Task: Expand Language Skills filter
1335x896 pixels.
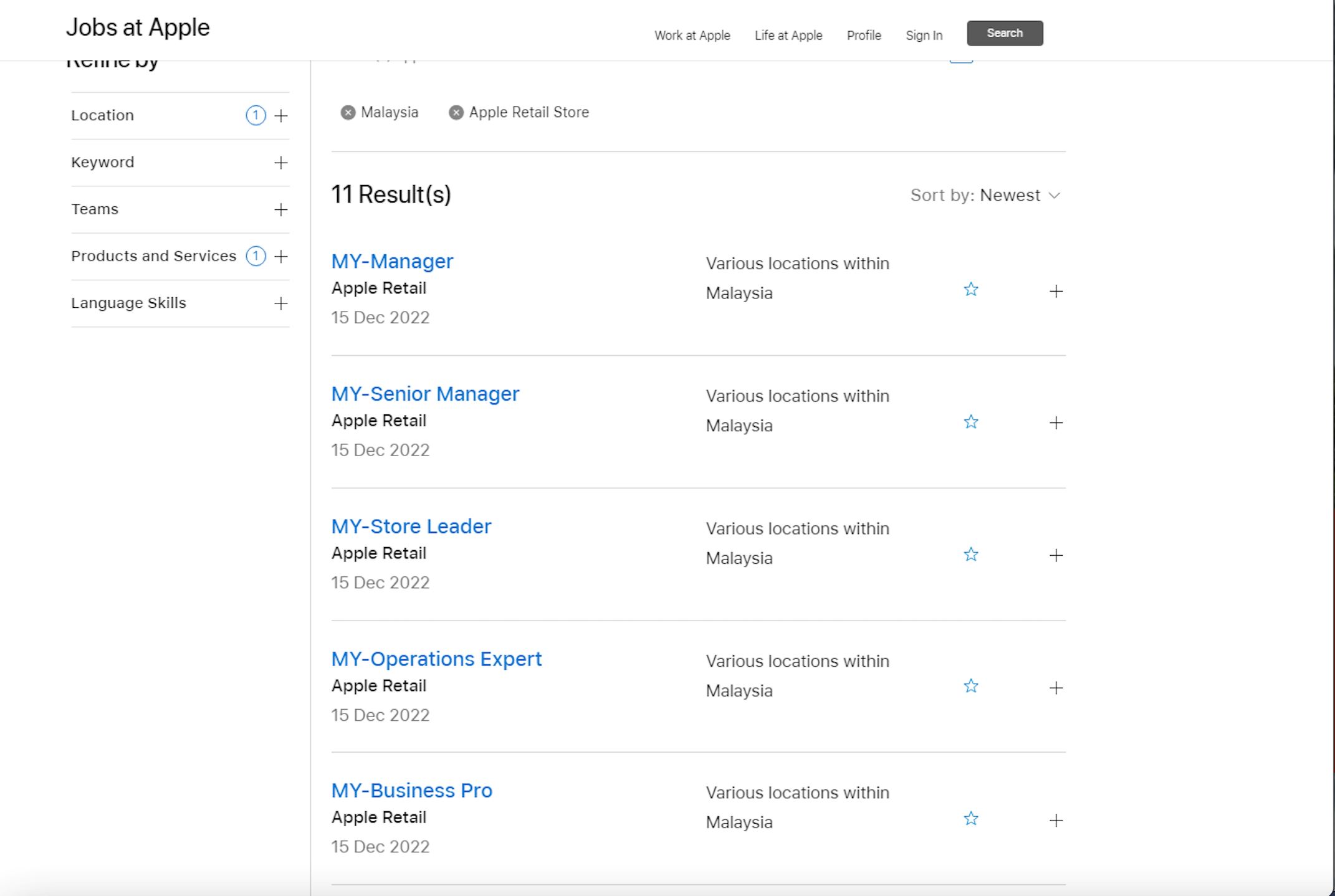Action: pyautogui.click(x=281, y=303)
